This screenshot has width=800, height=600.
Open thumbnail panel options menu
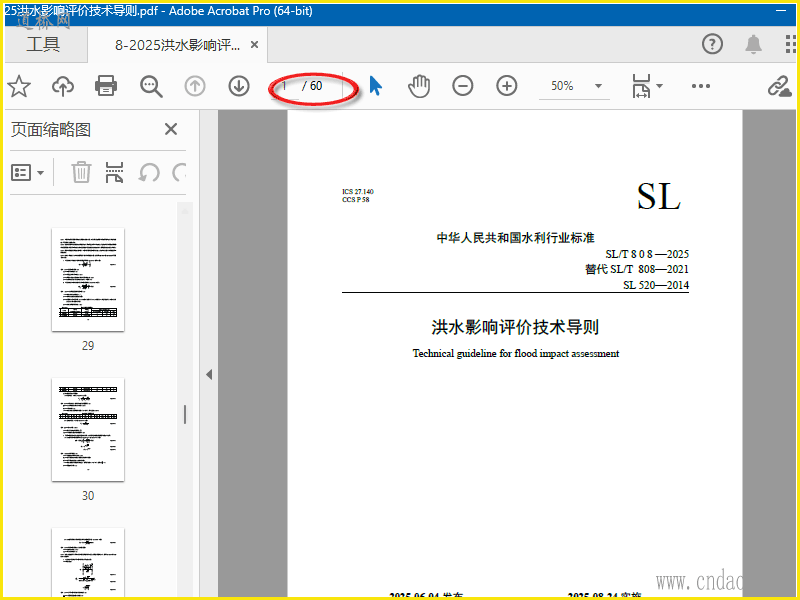(27, 173)
